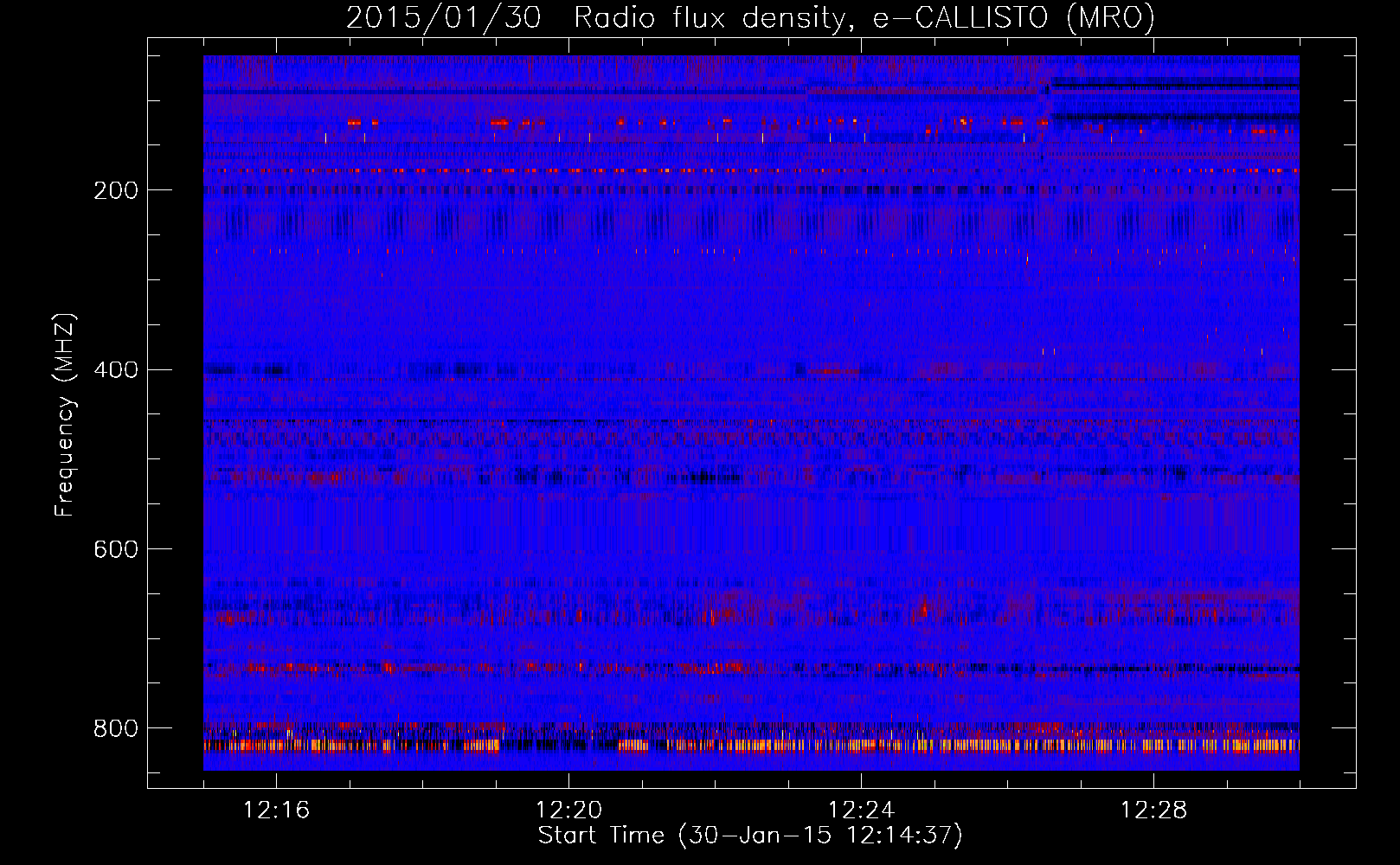Click the 200 frequency tick label

116,190
